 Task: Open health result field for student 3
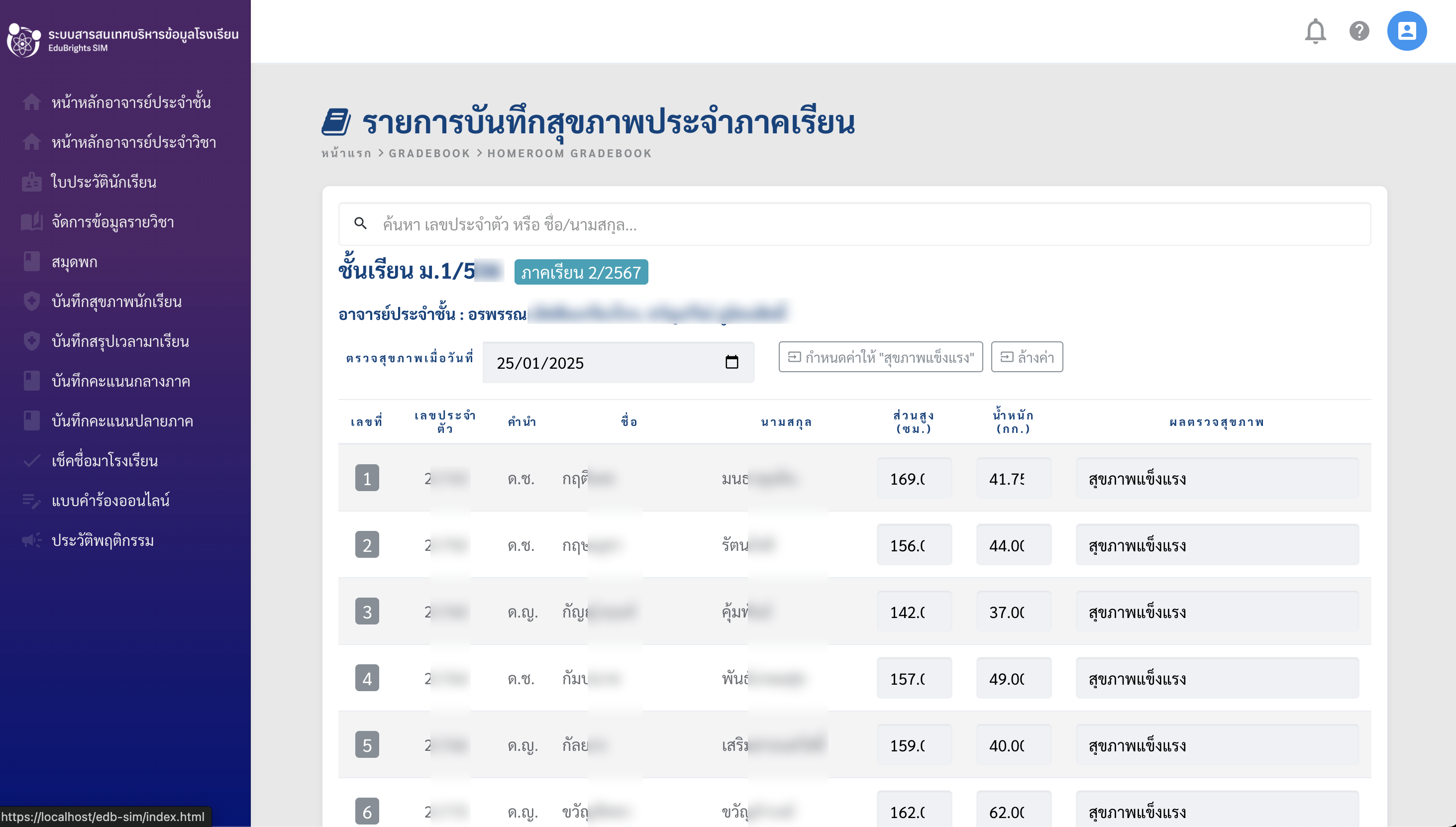click(1216, 613)
